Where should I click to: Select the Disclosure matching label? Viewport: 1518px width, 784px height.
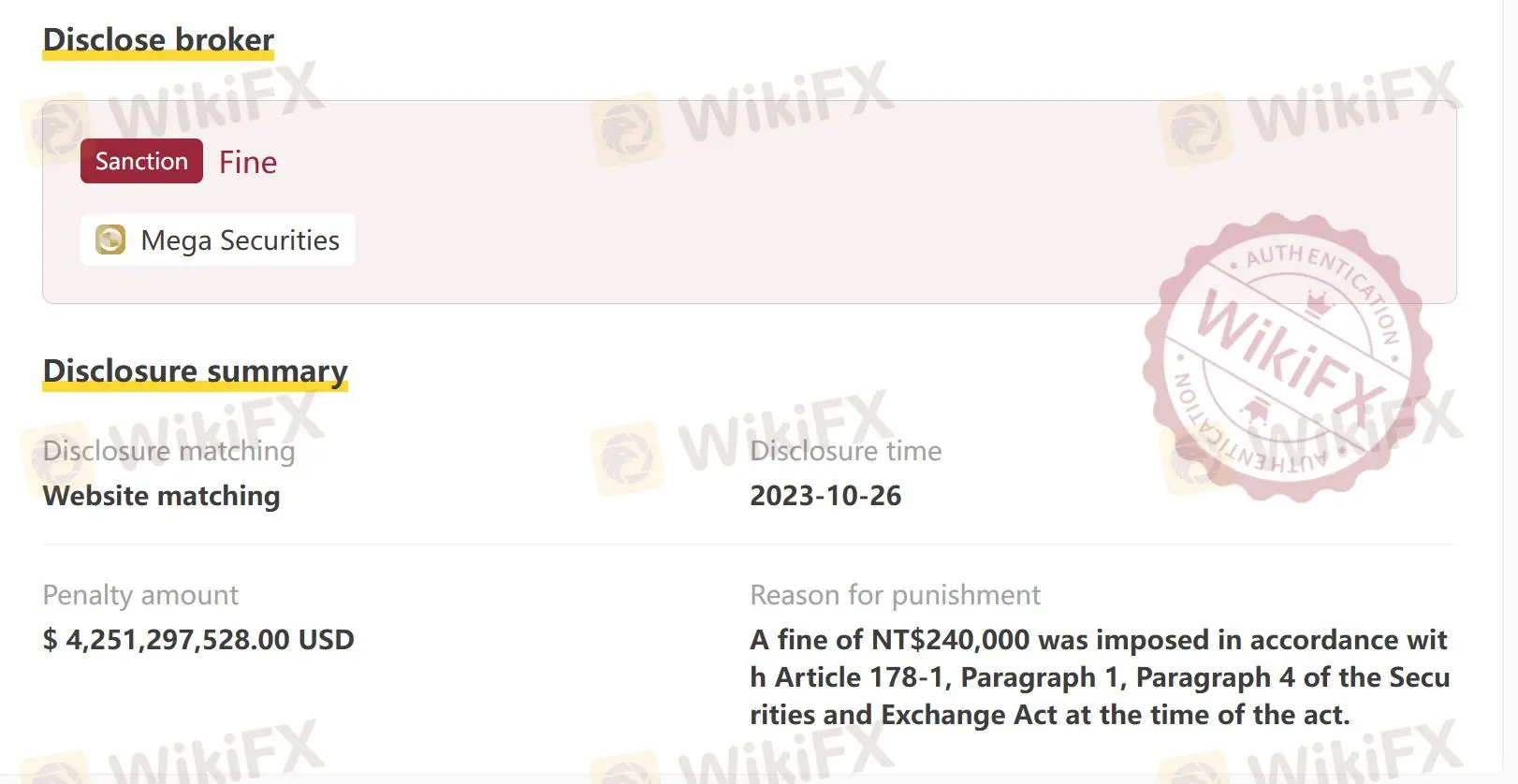click(x=168, y=451)
